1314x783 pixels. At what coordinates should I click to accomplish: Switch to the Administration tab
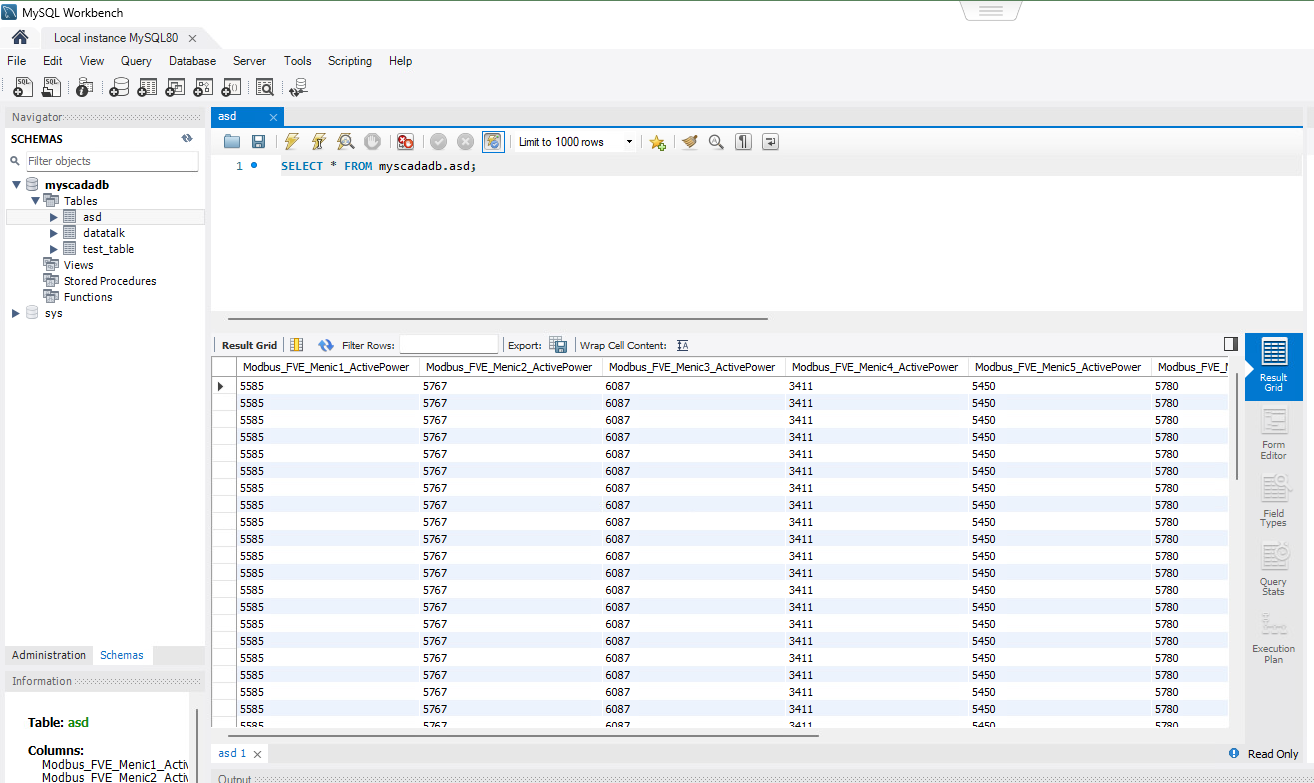pos(49,656)
